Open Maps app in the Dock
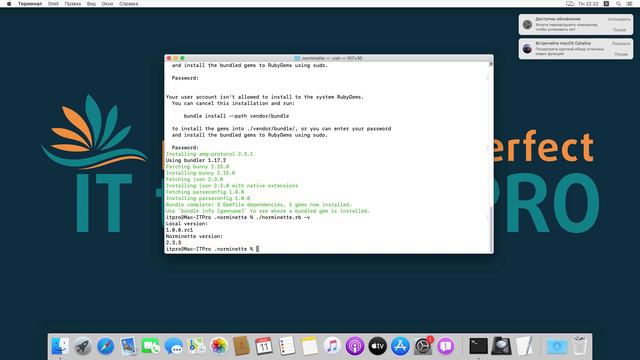Viewport: 640px width, 360px height. (196, 346)
